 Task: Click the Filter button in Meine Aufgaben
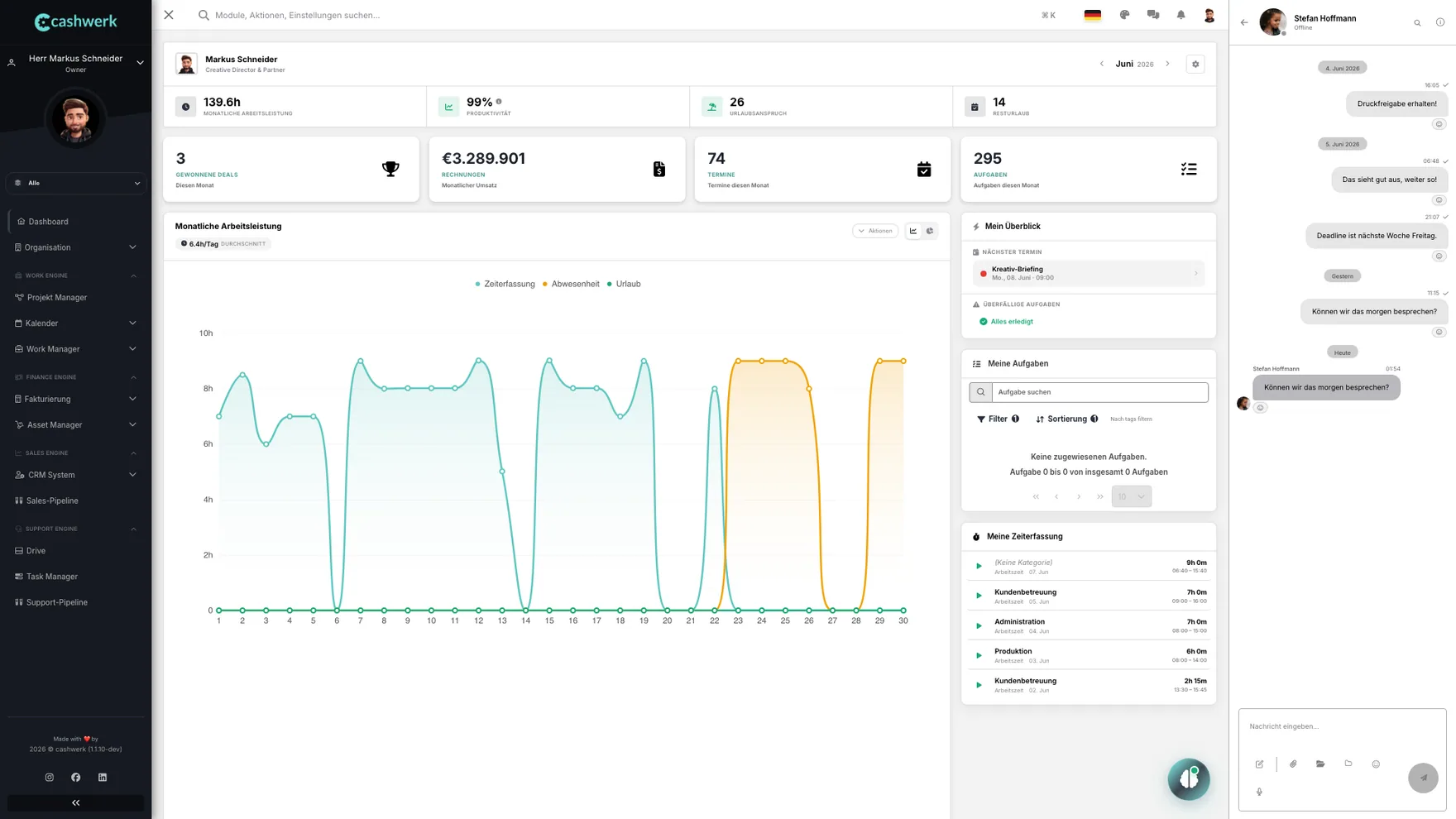(x=998, y=419)
